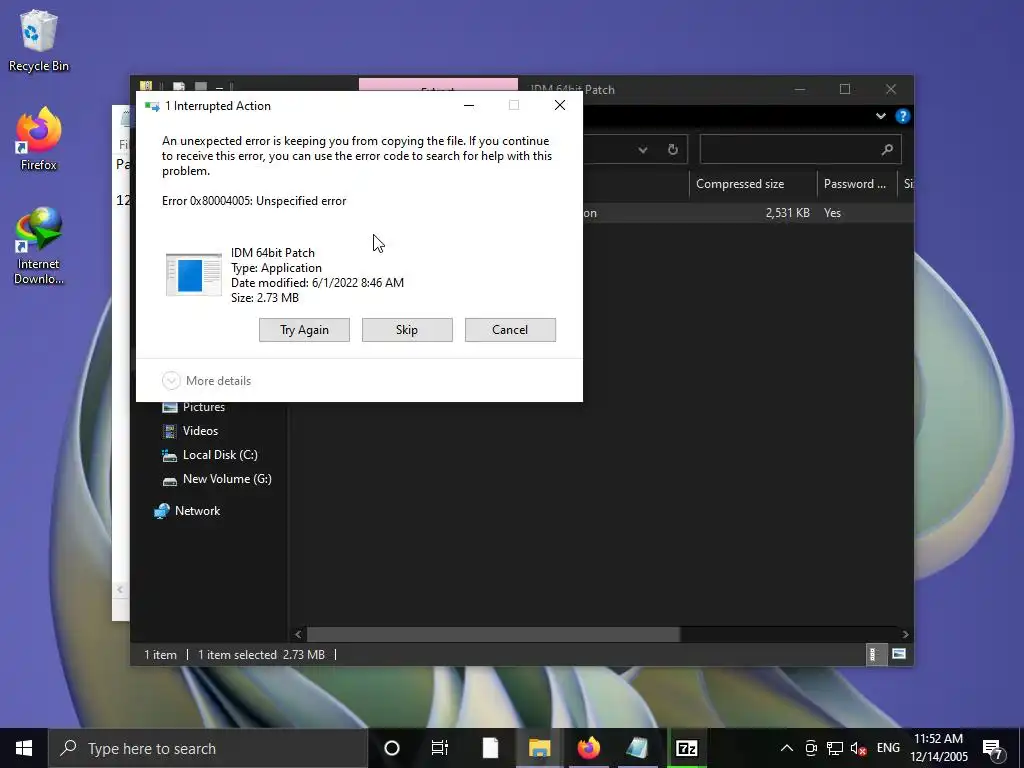
Task: Open the clock showing 11:52 AM
Action: [x=938, y=748]
